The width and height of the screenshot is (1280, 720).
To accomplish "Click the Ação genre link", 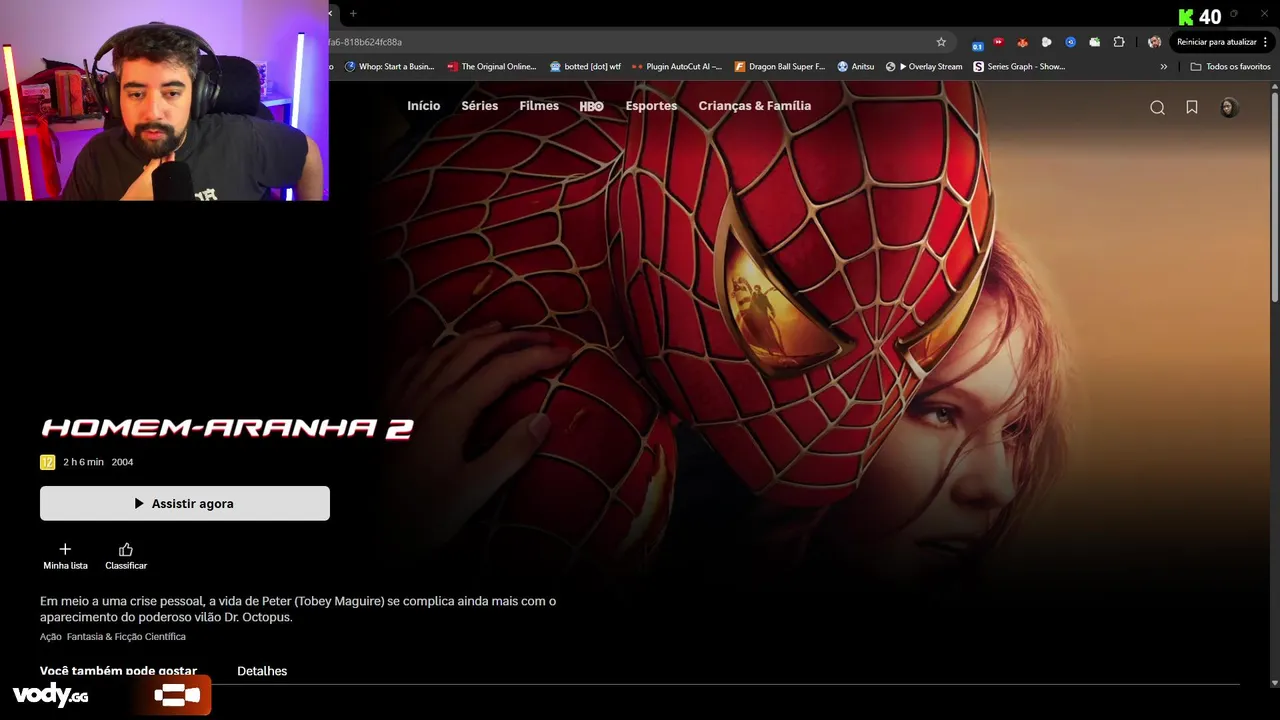I will click(x=51, y=637).
